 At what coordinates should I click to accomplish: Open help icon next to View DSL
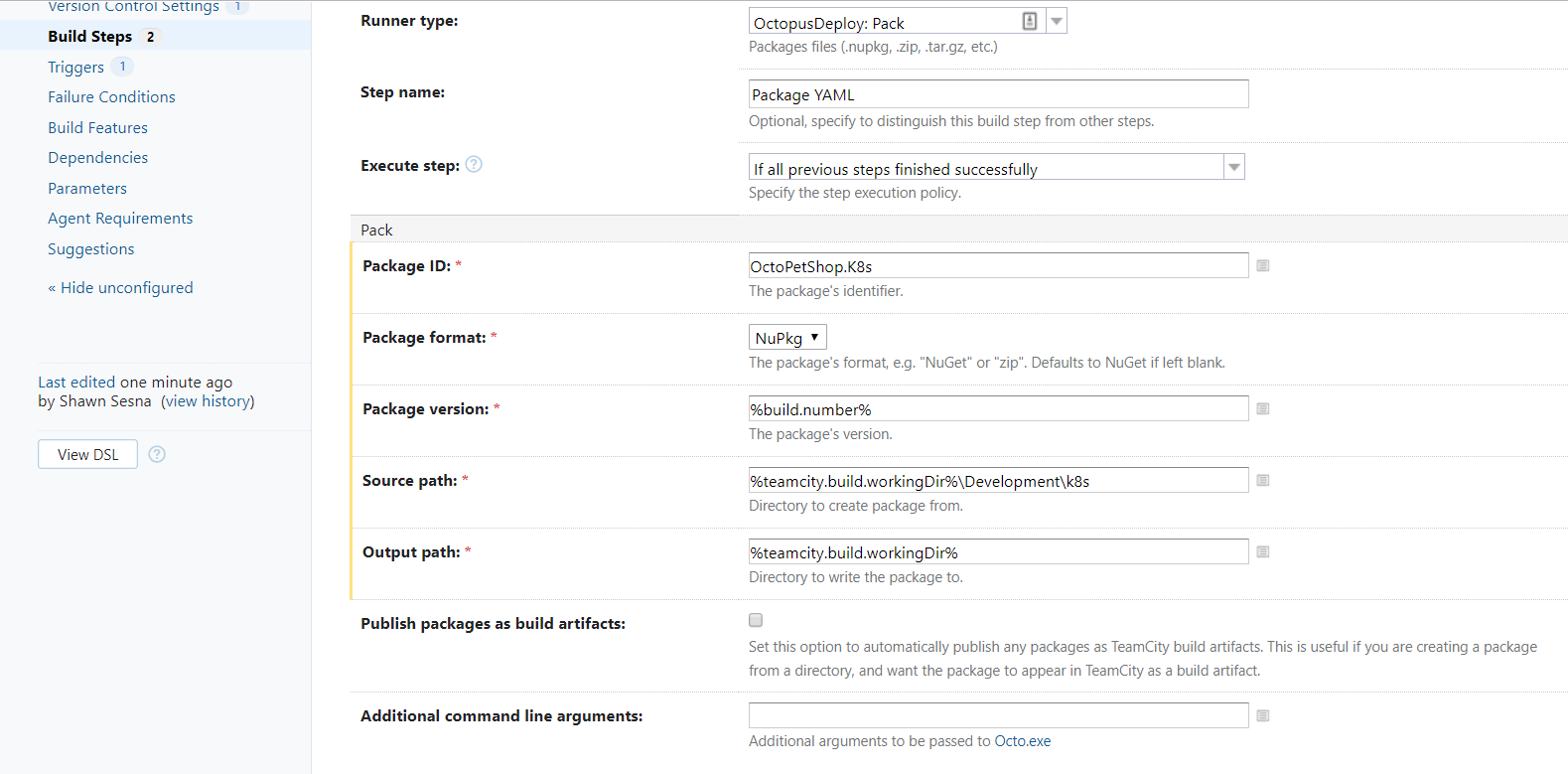157,454
